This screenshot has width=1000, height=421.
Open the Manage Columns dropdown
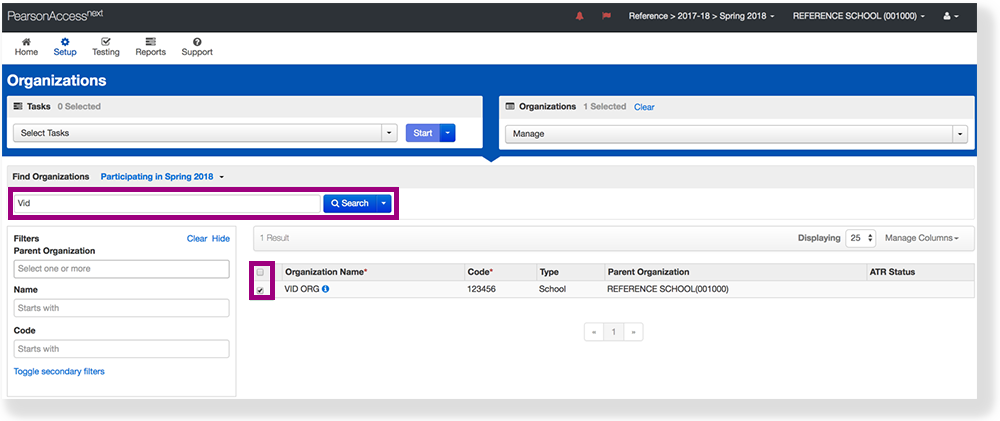(x=921, y=238)
